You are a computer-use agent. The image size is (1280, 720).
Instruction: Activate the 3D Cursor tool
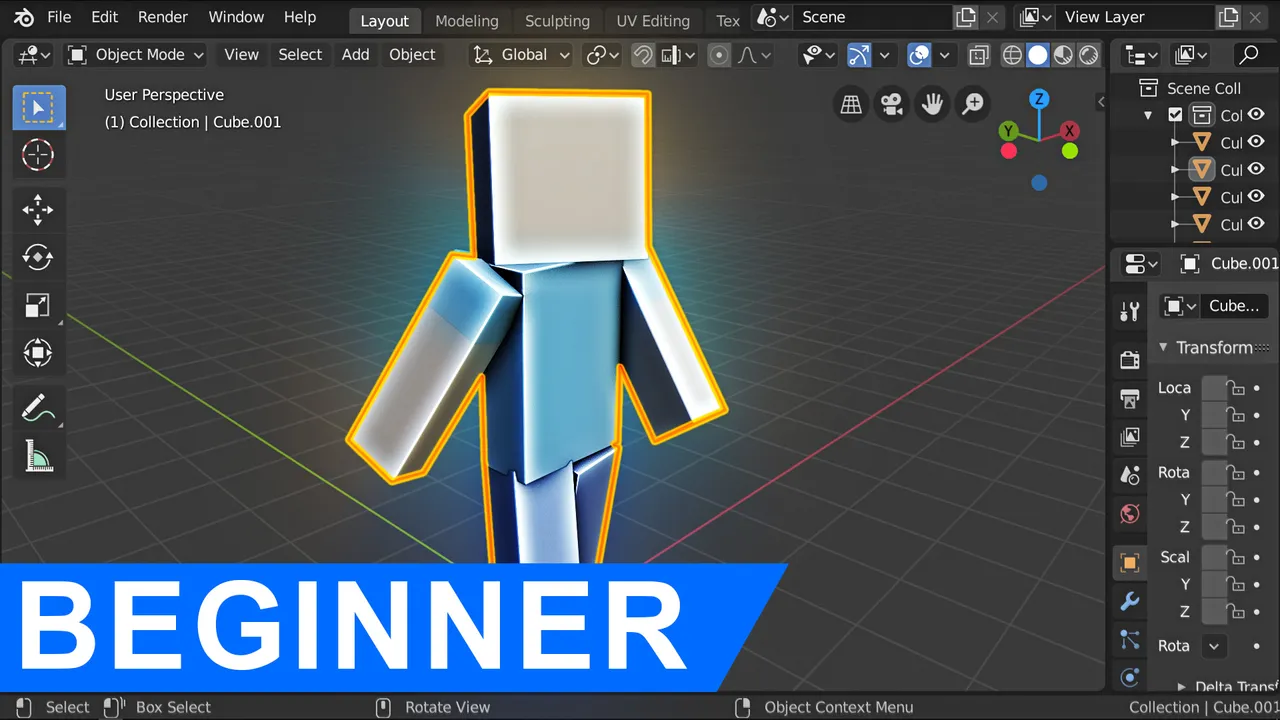(x=38, y=155)
